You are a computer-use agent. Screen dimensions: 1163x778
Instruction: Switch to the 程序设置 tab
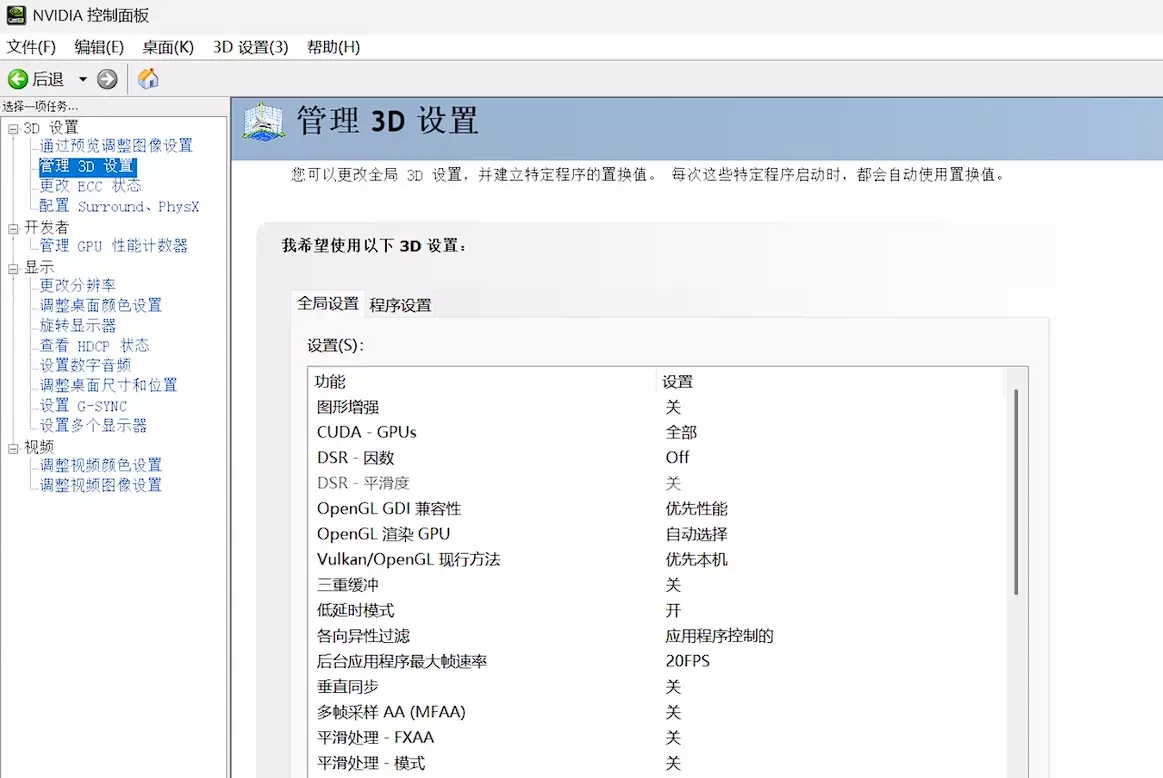pos(401,305)
